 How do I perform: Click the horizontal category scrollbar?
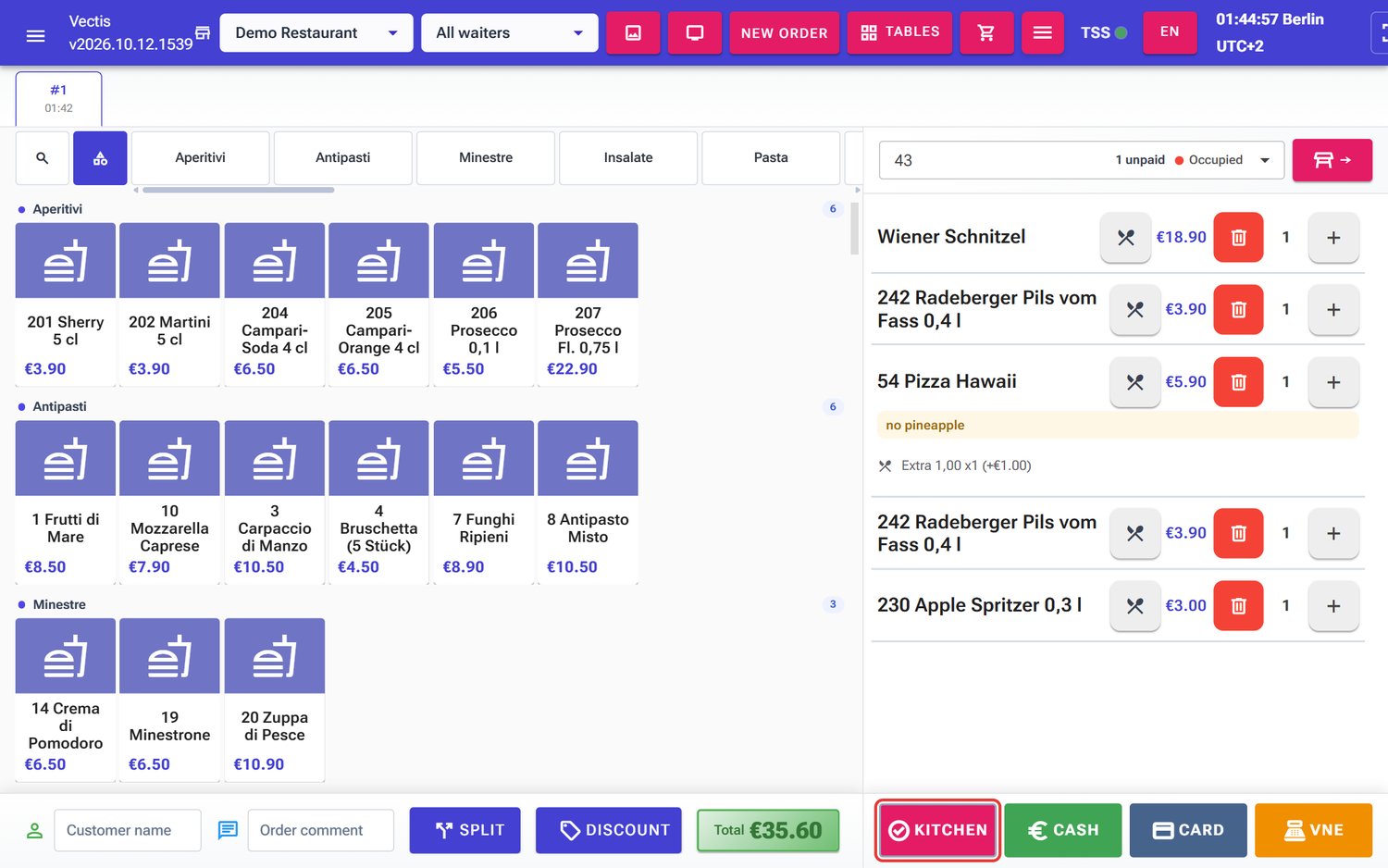239,190
